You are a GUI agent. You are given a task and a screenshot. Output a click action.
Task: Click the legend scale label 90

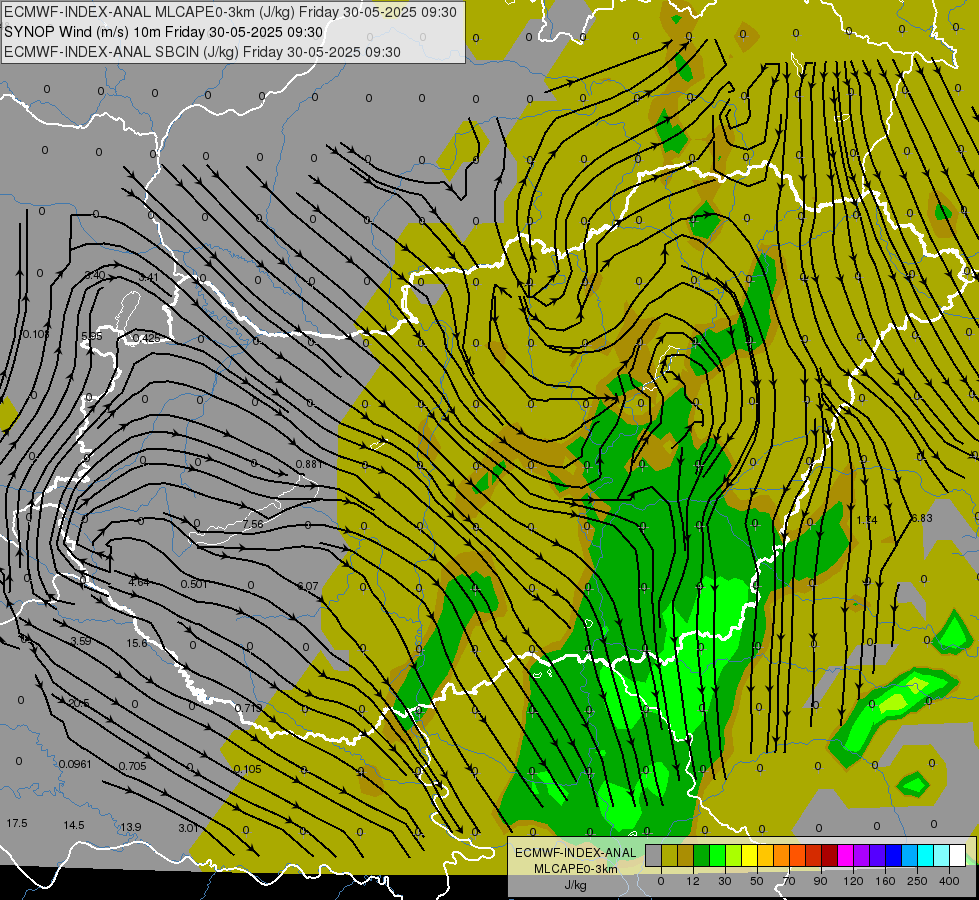click(820, 881)
